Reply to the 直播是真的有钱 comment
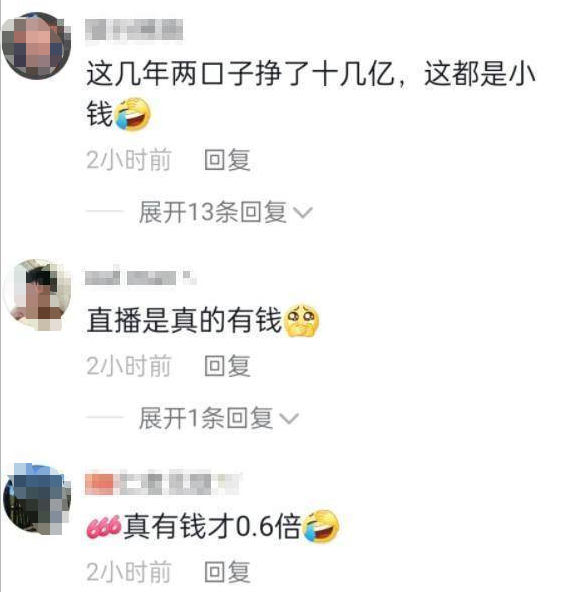This screenshot has width=574, height=592. click(227, 365)
